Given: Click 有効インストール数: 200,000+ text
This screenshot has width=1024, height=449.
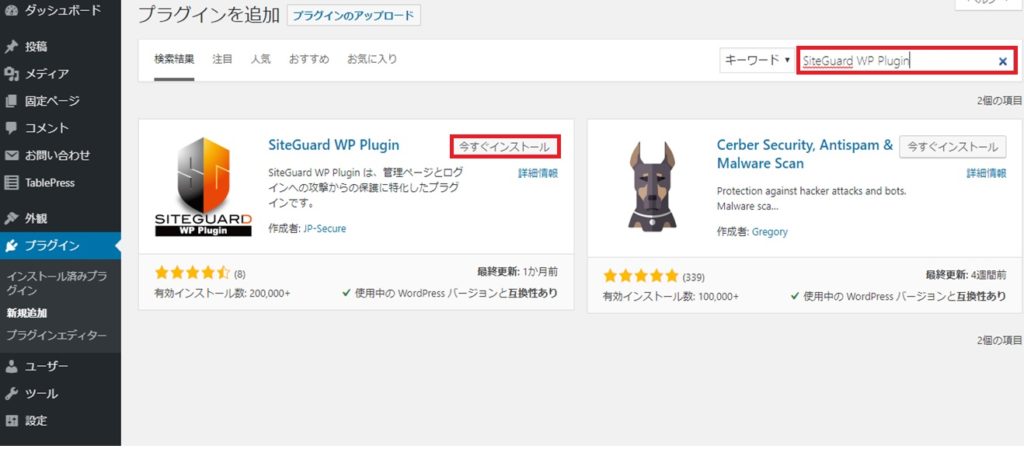Looking at the screenshot, I should coord(222,293).
